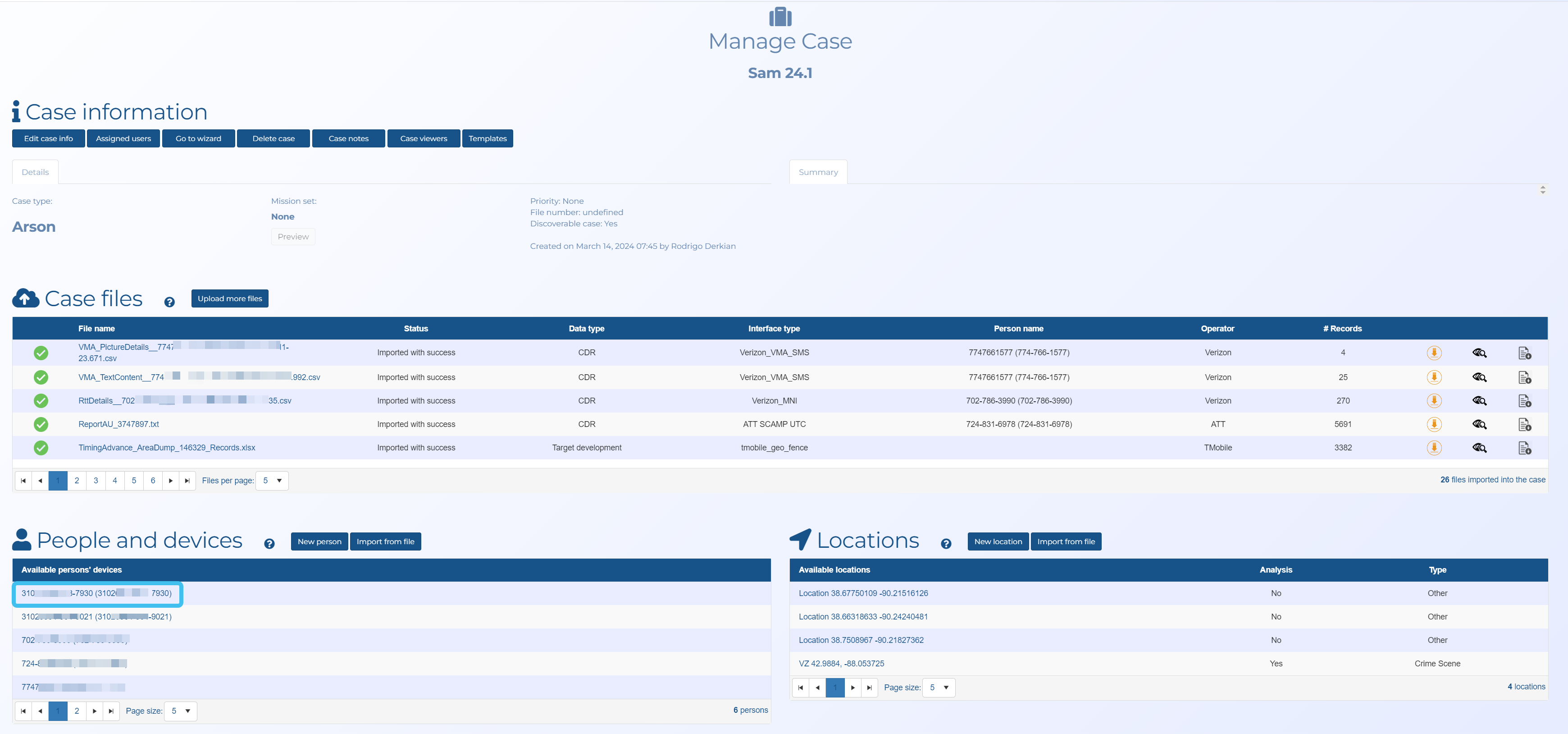Screen dimensions: 1568x734
Task: Export report for the TimingAdvance_AreaDump file row
Action: pos(1524,448)
